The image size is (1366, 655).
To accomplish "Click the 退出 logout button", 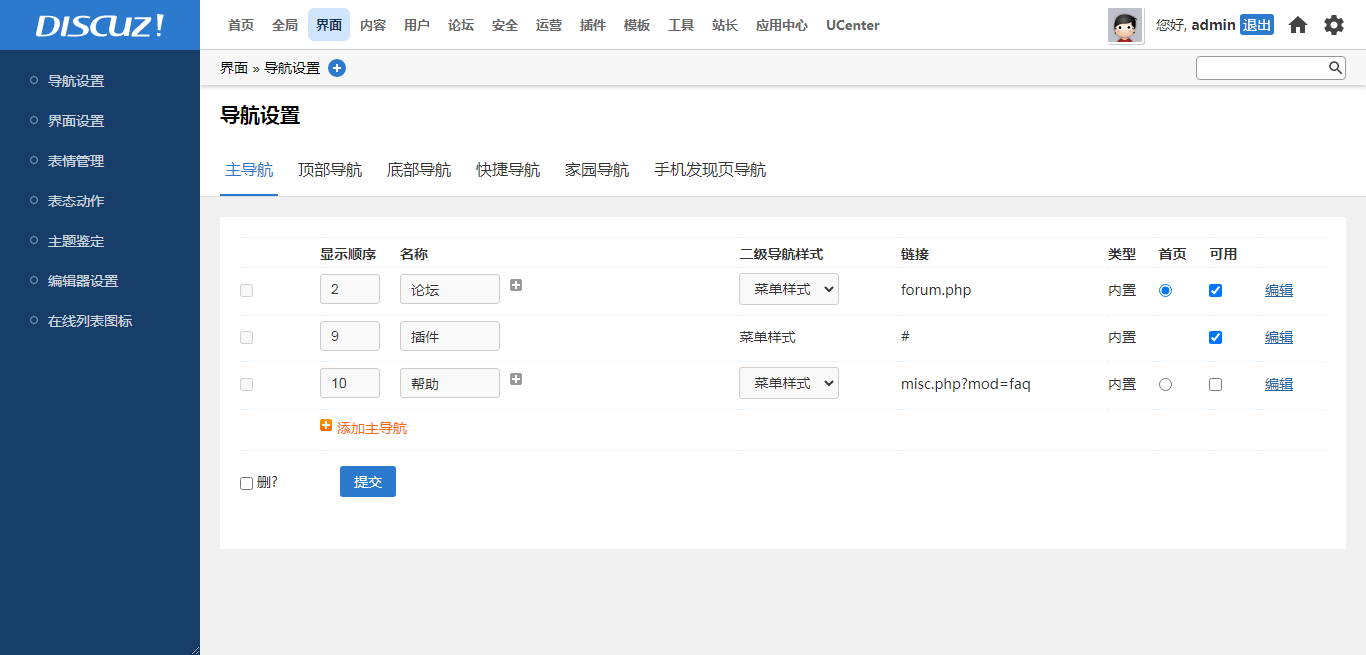I will (x=1257, y=25).
